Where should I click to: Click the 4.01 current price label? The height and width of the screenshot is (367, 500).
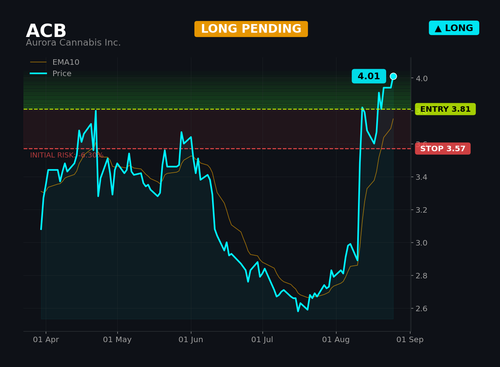click(369, 76)
